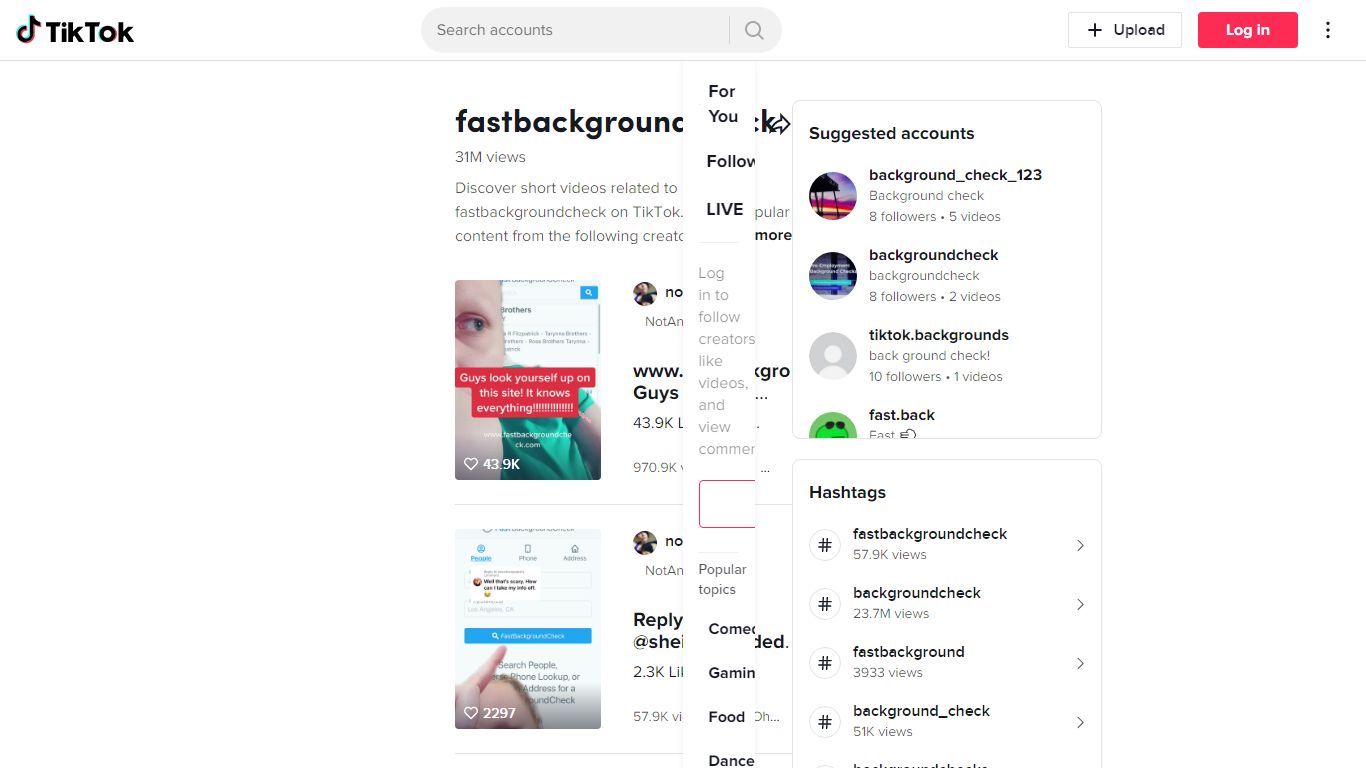The height and width of the screenshot is (768, 1366).
Task: Click '8 followers • 5 videos' text
Action: coord(934,216)
